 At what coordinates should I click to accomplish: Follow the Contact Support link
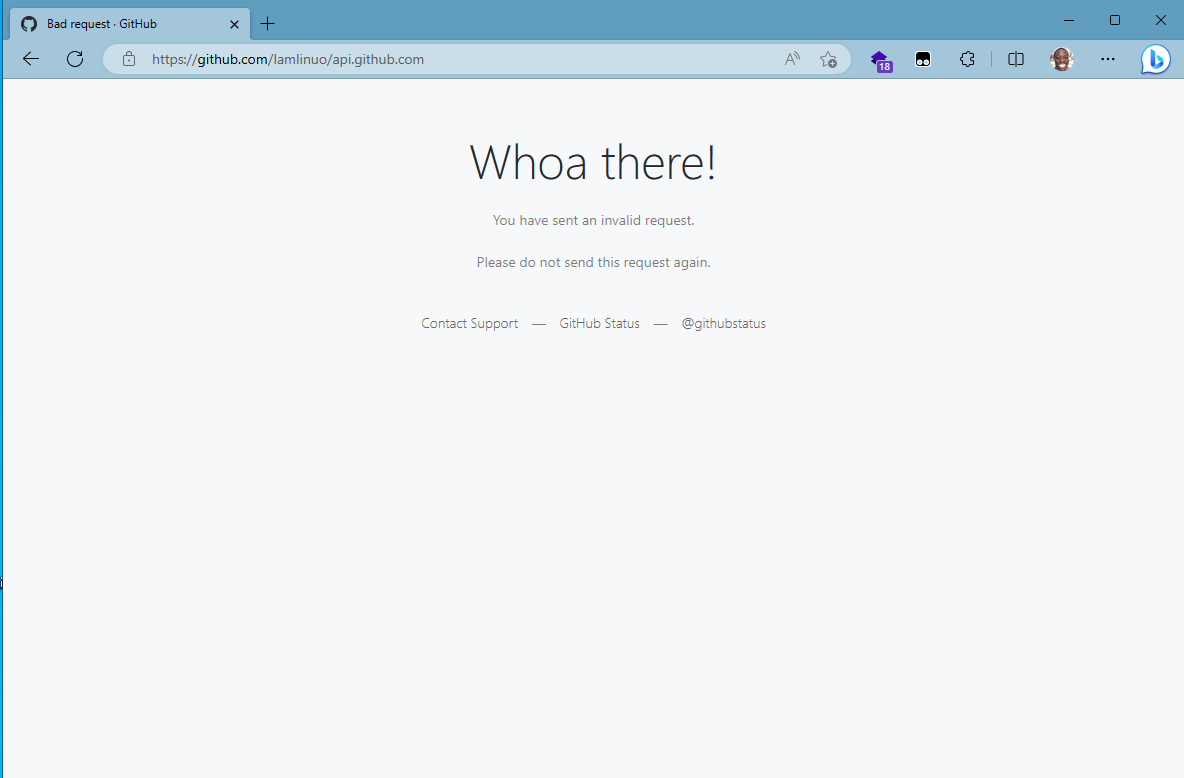coord(469,323)
